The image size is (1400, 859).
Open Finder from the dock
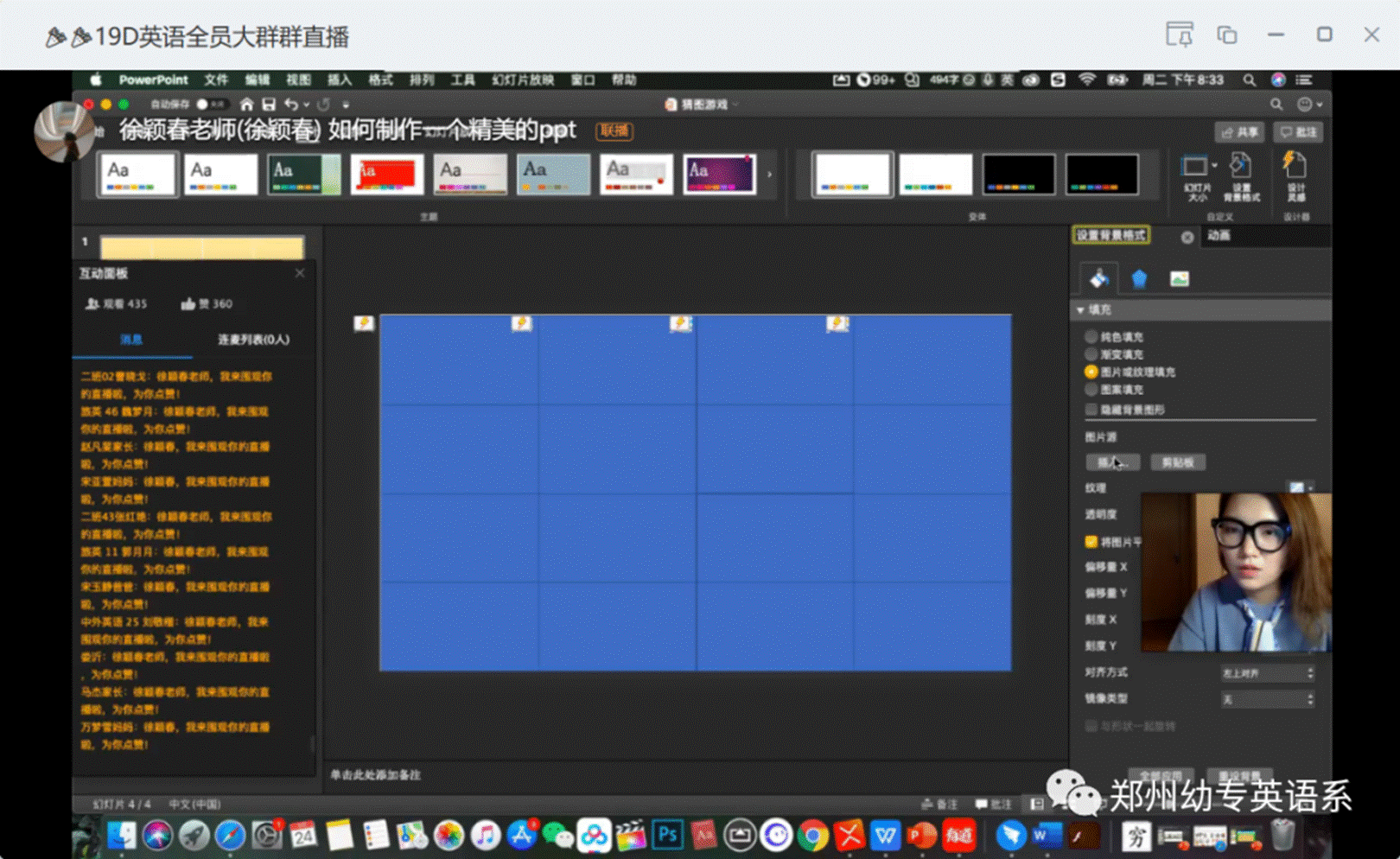[121, 835]
